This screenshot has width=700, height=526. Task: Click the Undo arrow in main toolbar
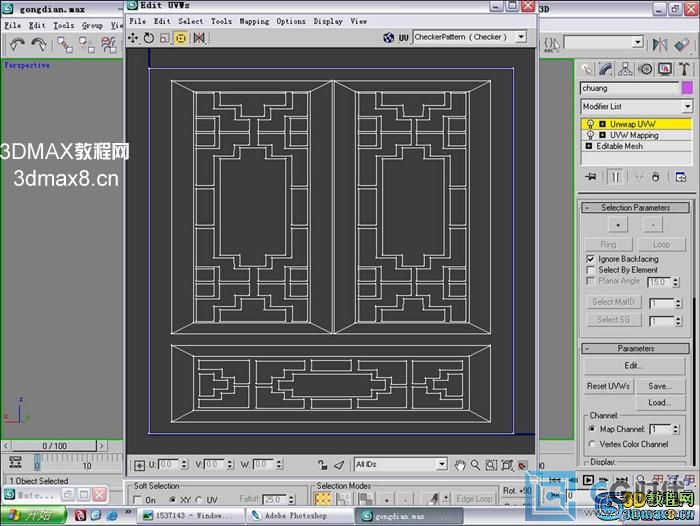(x=17, y=44)
